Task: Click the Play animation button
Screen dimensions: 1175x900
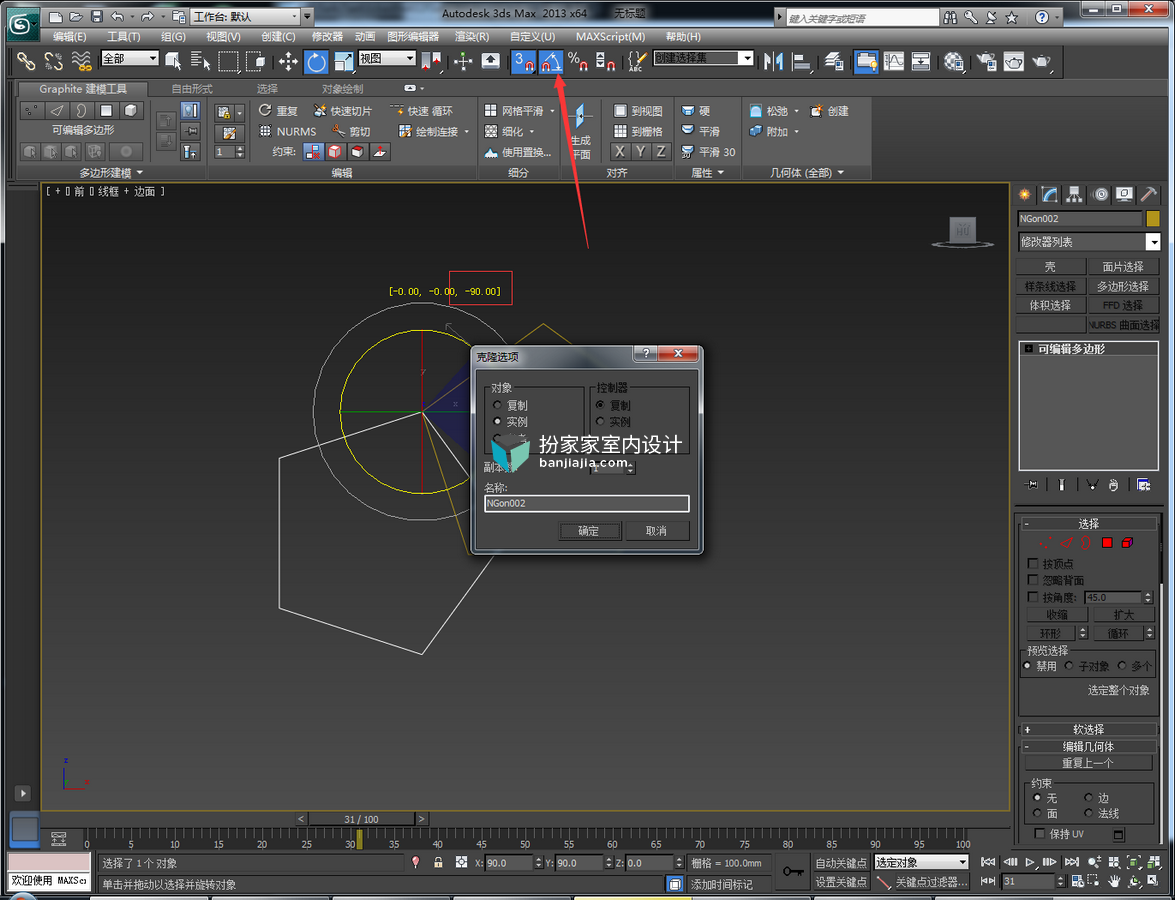Action: 1030,863
